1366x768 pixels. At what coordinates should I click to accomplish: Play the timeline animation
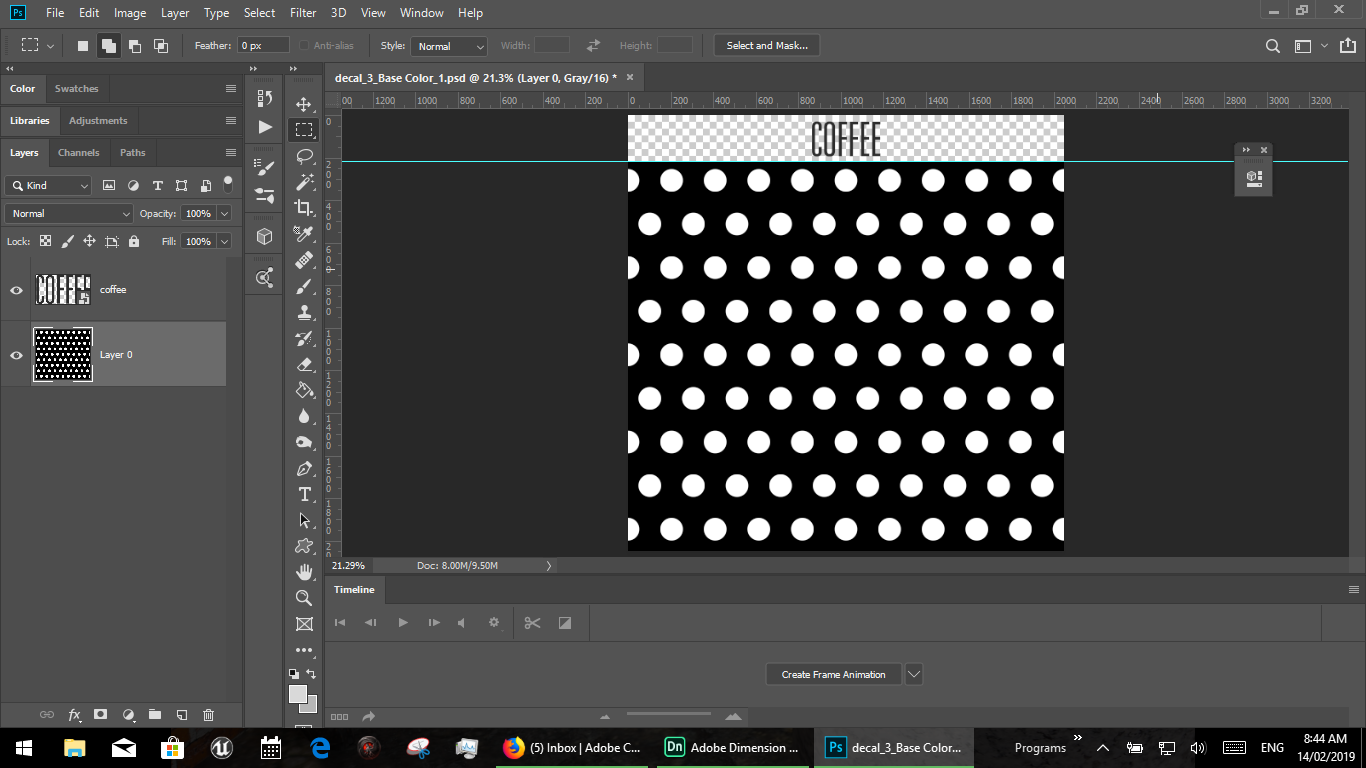click(403, 623)
